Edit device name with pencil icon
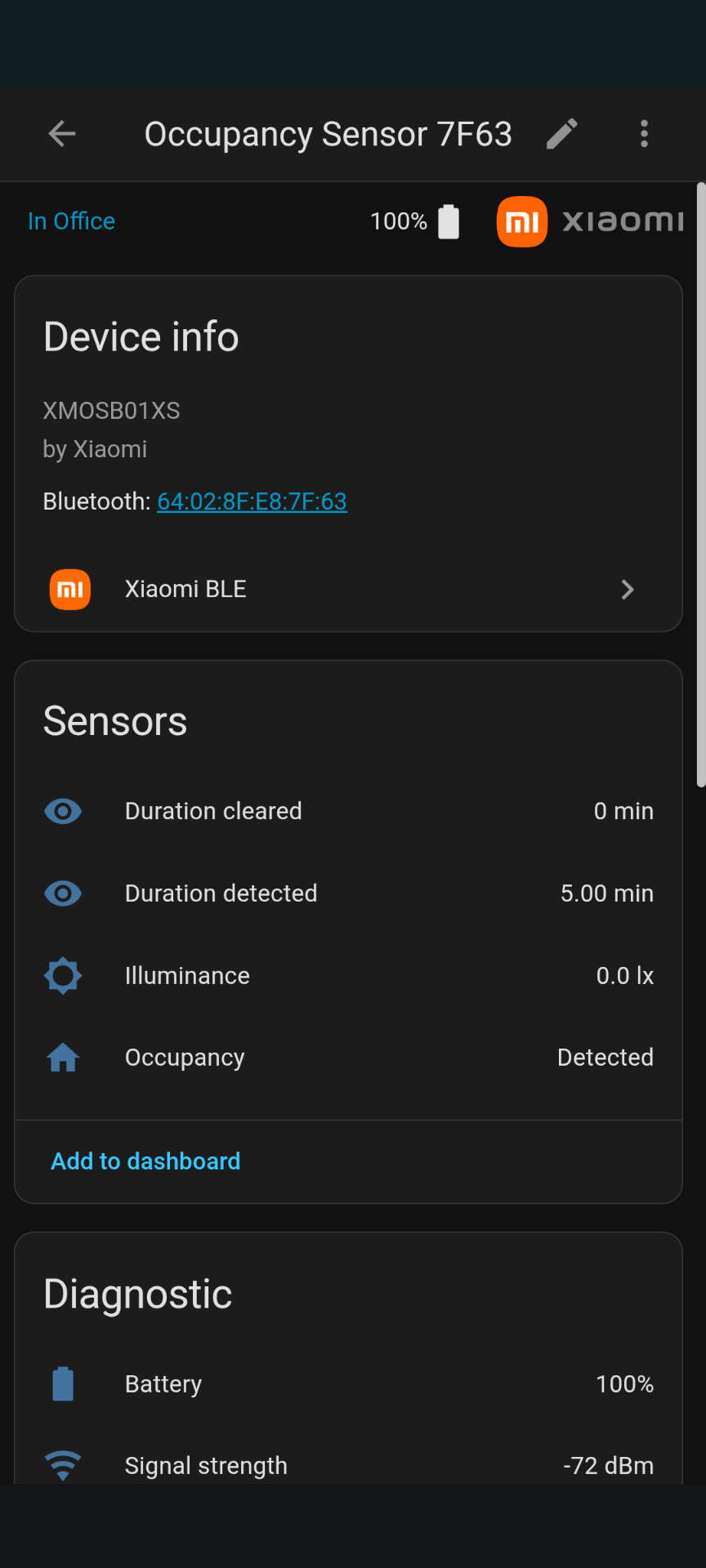Viewport: 706px width, 1568px height. 562,134
